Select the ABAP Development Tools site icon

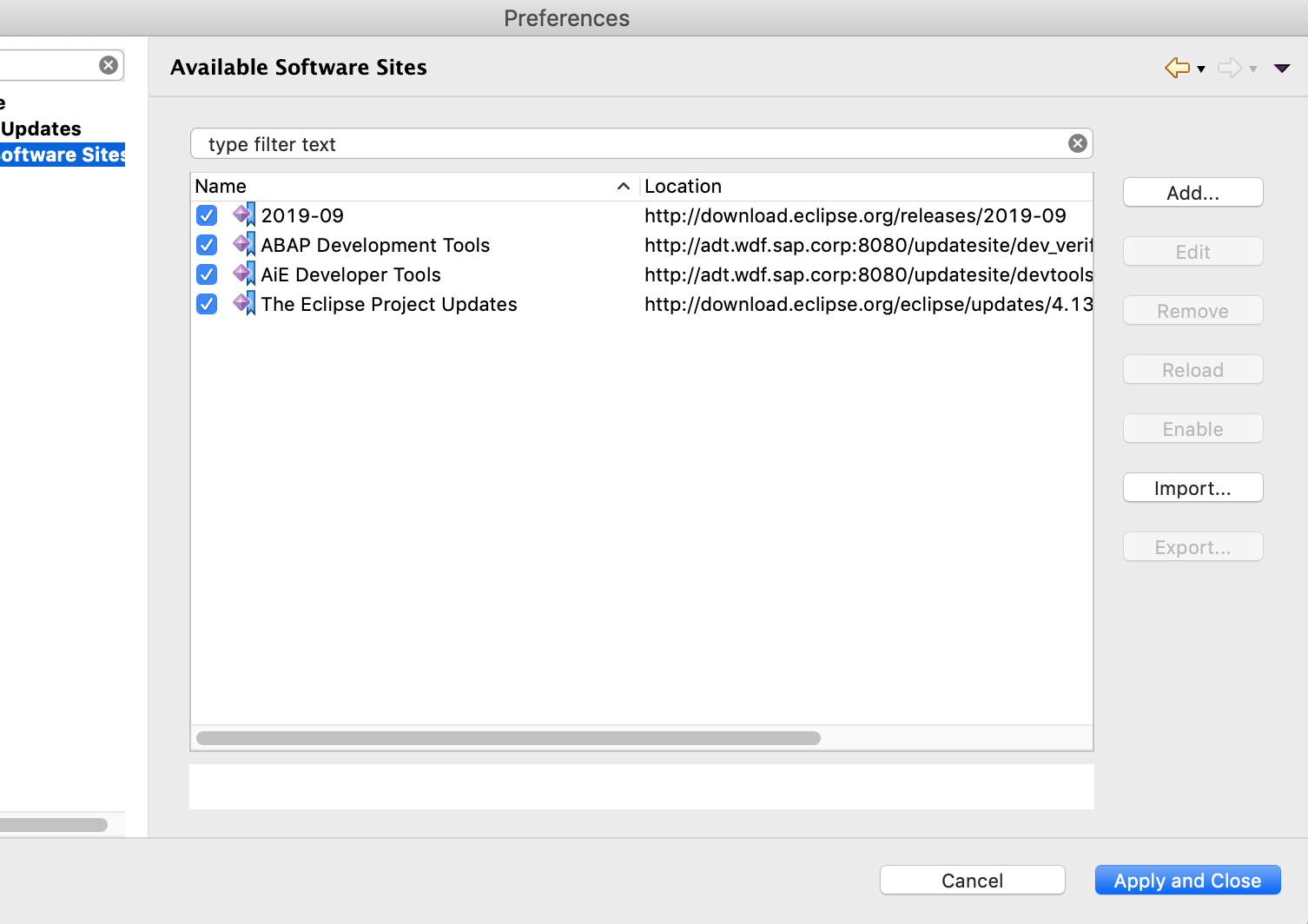pos(244,244)
